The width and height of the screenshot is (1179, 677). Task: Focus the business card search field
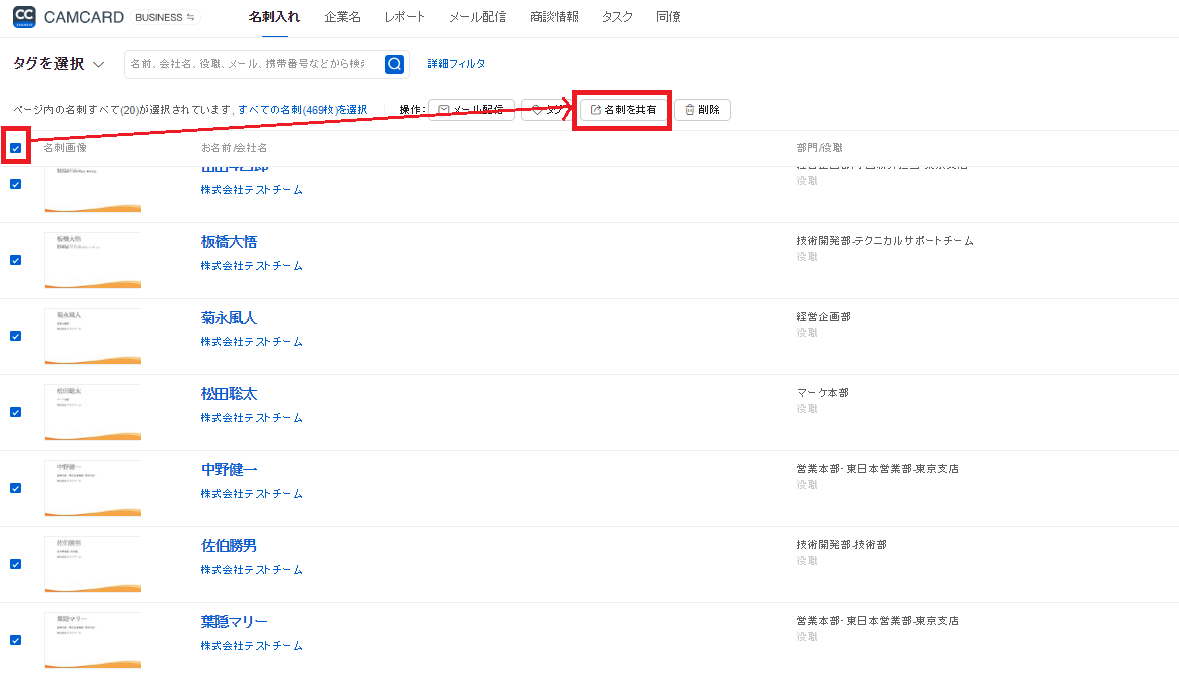(252, 64)
